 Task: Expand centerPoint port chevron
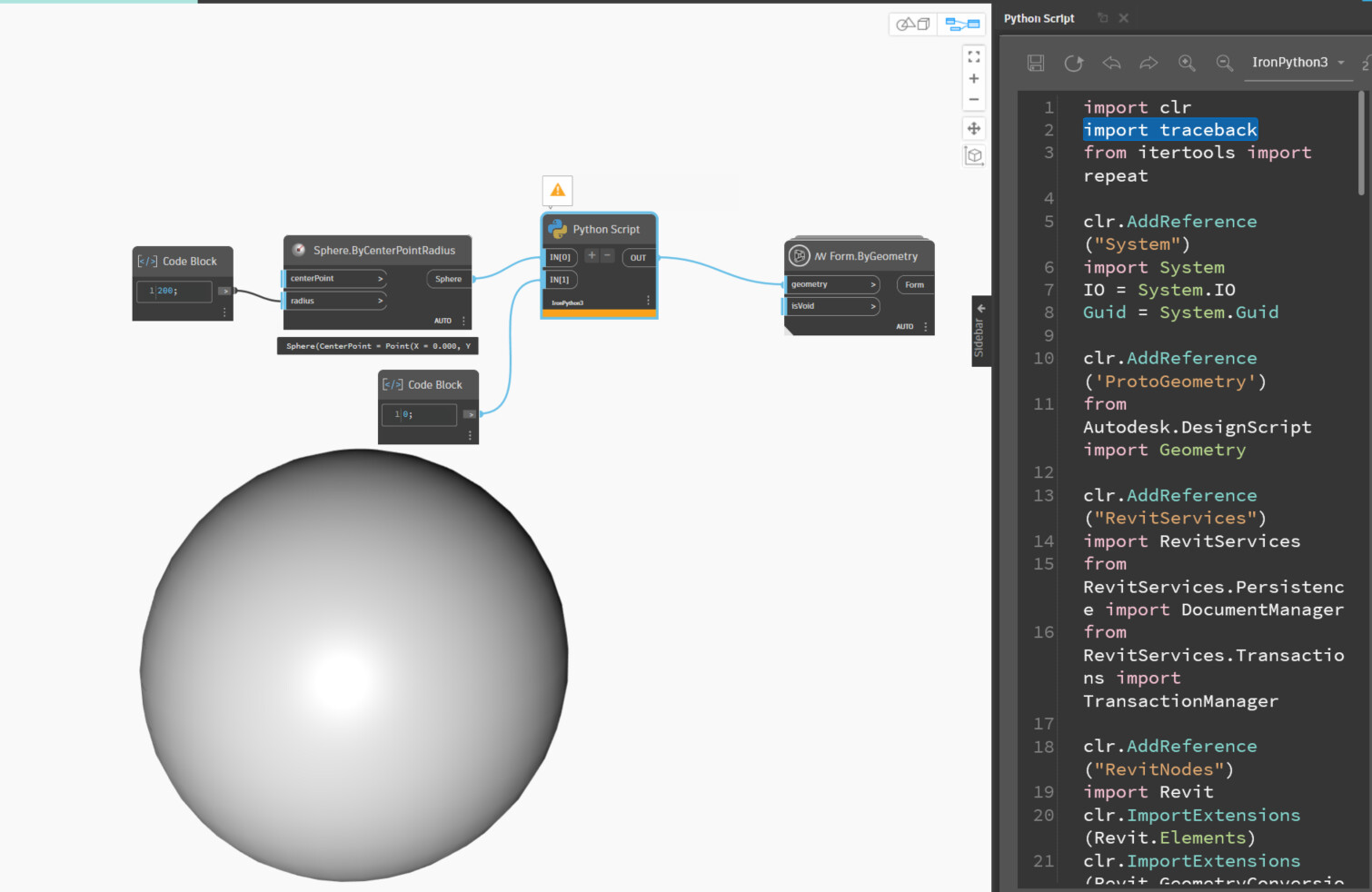(380, 279)
